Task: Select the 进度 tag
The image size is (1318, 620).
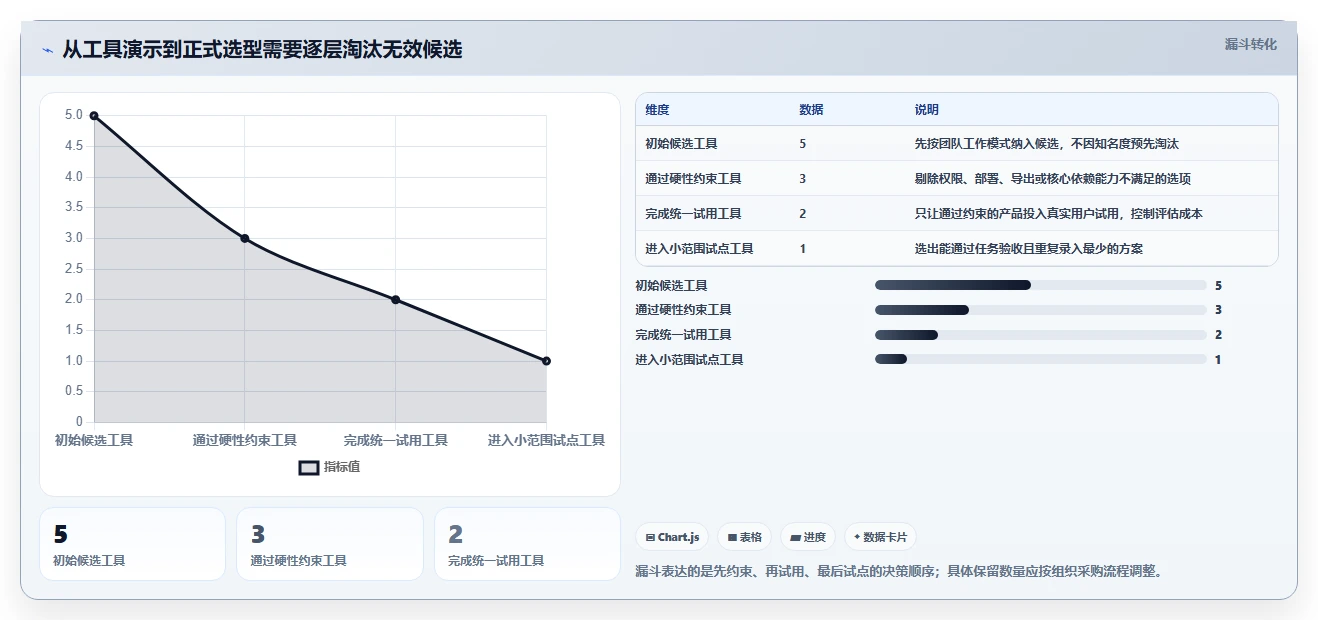Action: click(x=808, y=537)
